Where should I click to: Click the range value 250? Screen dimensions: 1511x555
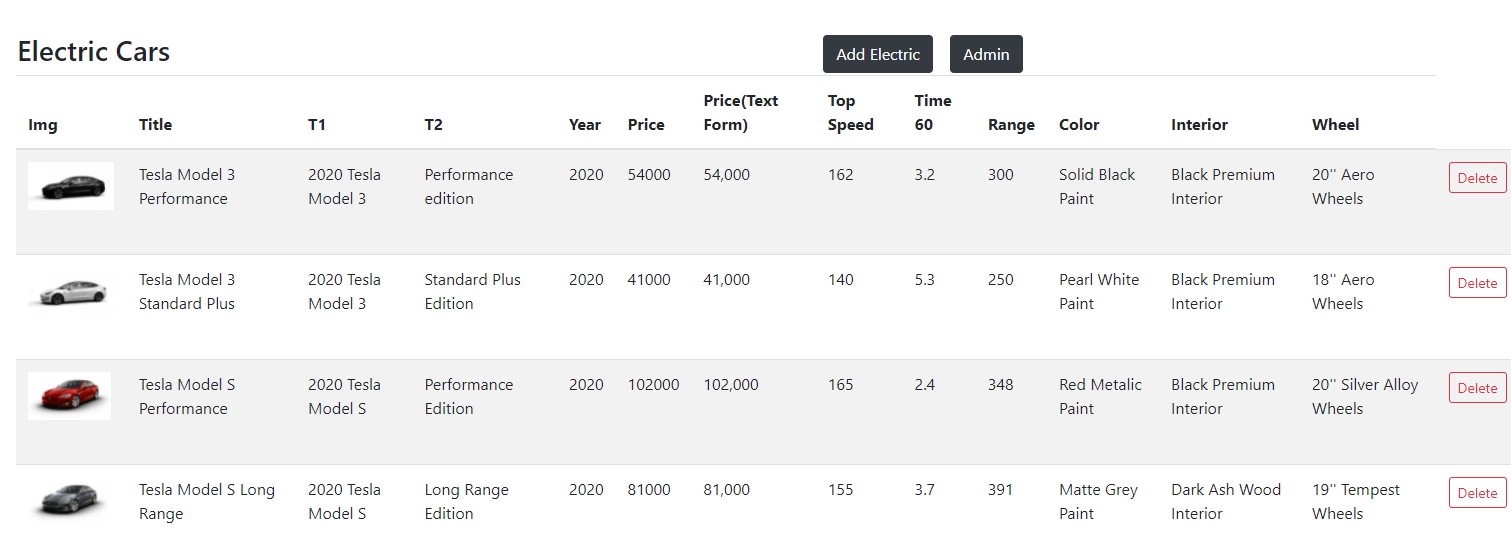pos(1001,279)
